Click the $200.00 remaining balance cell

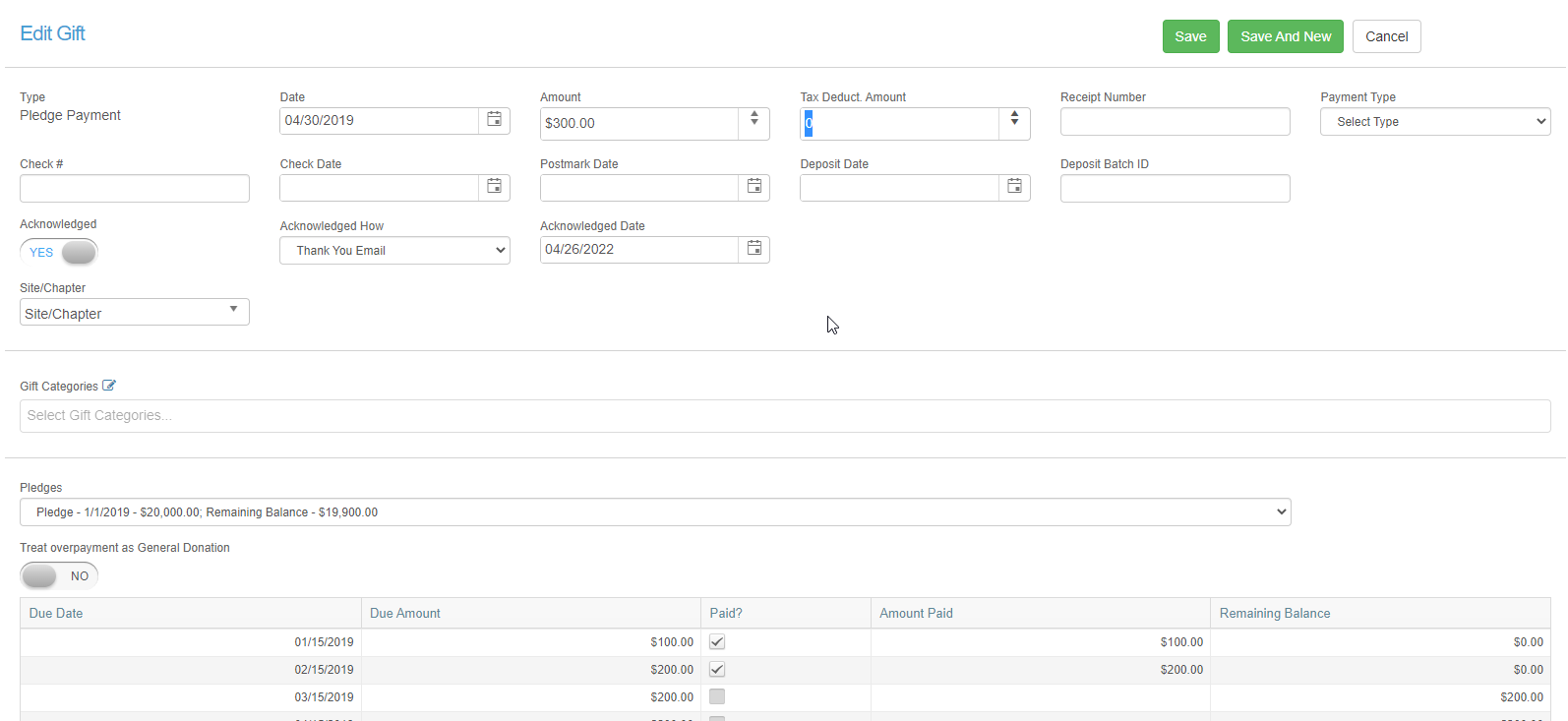[1380, 697]
